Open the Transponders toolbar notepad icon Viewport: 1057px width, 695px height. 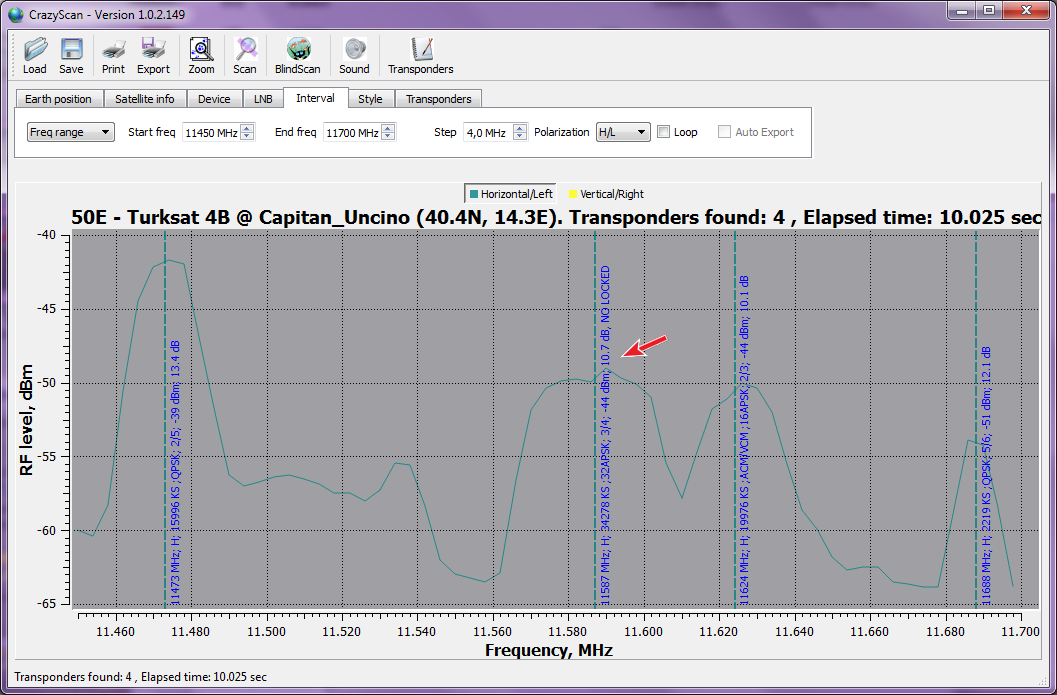coord(421,50)
